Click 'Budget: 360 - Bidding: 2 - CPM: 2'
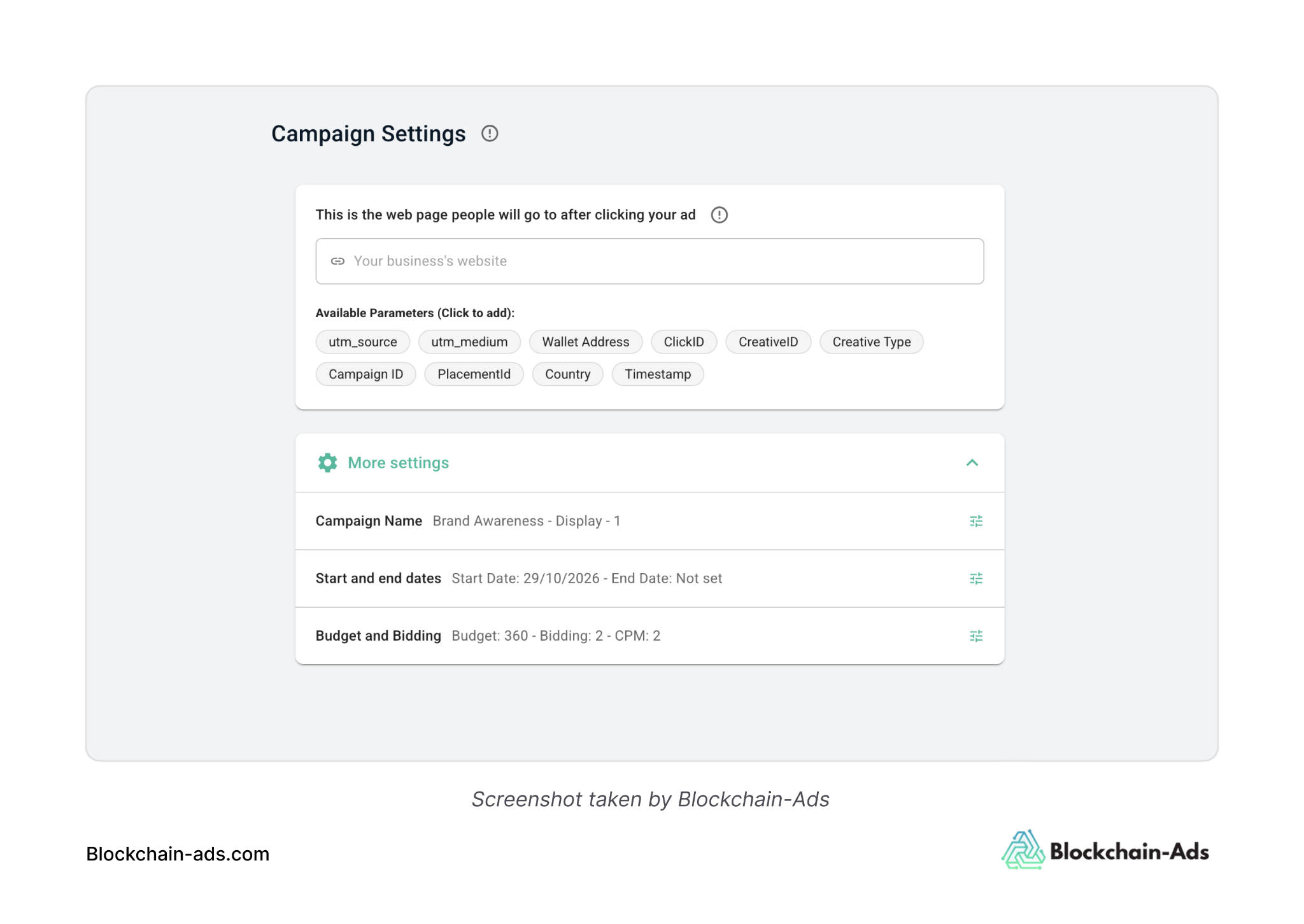 click(556, 636)
